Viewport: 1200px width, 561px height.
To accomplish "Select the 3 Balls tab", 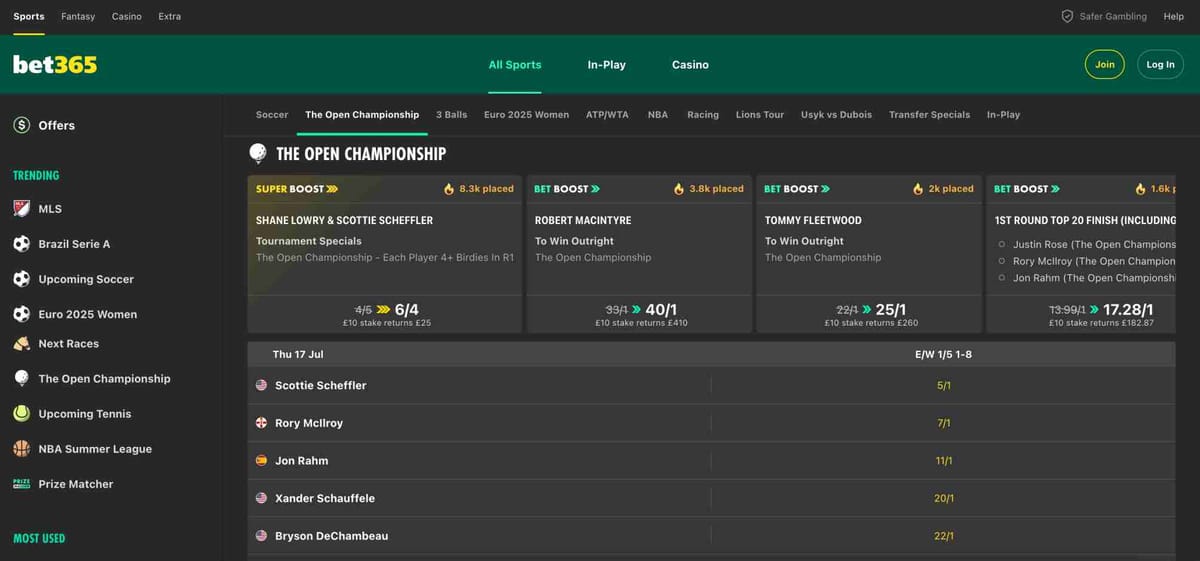I will point(452,115).
